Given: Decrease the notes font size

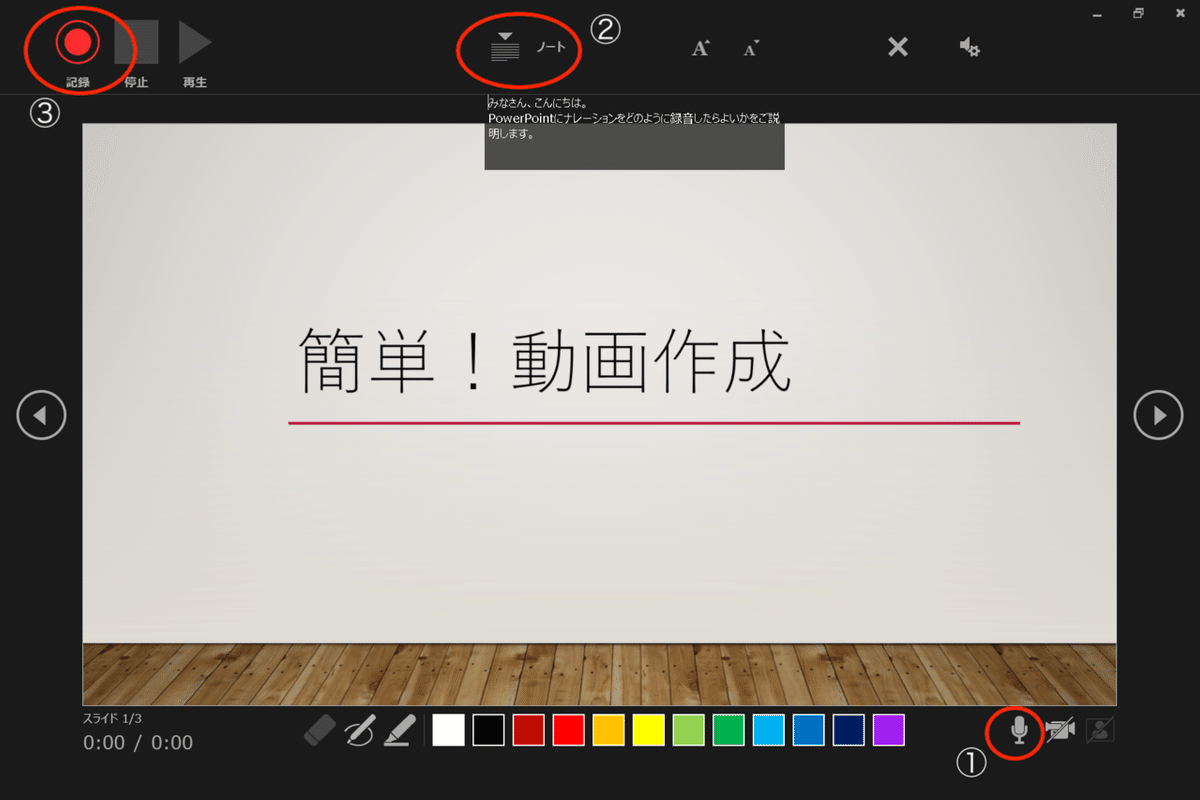Looking at the screenshot, I should tap(751, 47).
